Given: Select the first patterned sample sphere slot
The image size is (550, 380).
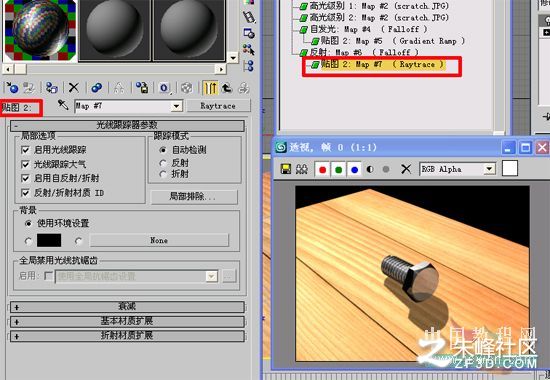Looking at the screenshot, I should pyautogui.click(x=40, y=31).
